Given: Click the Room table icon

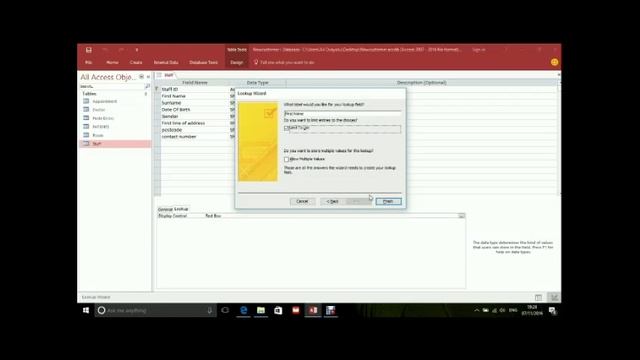Looking at the screenshot, I should click(86, 135).
